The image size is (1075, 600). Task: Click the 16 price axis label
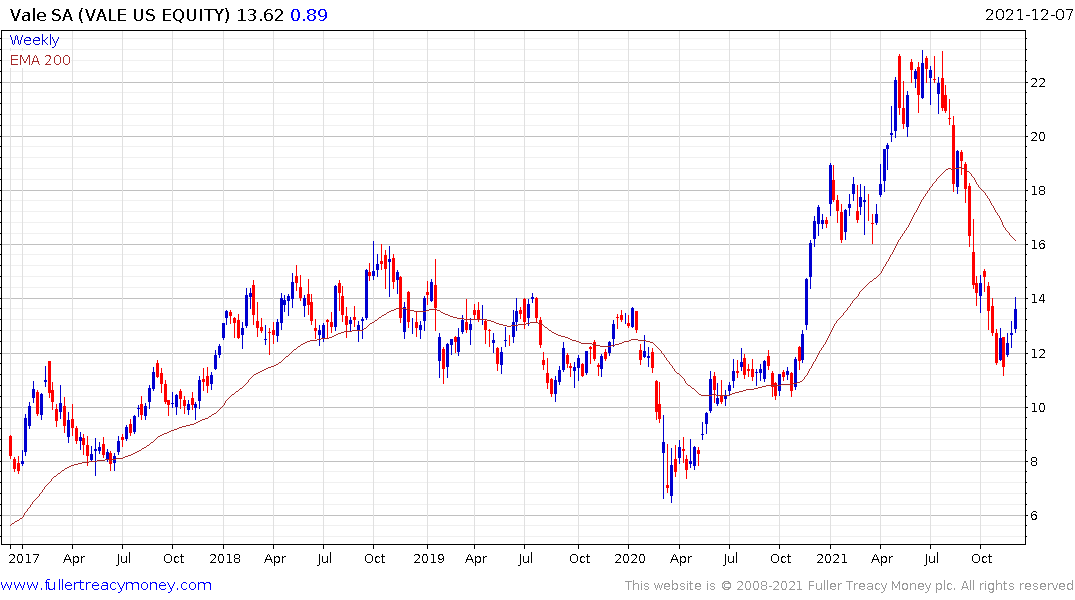point(1038,245)
